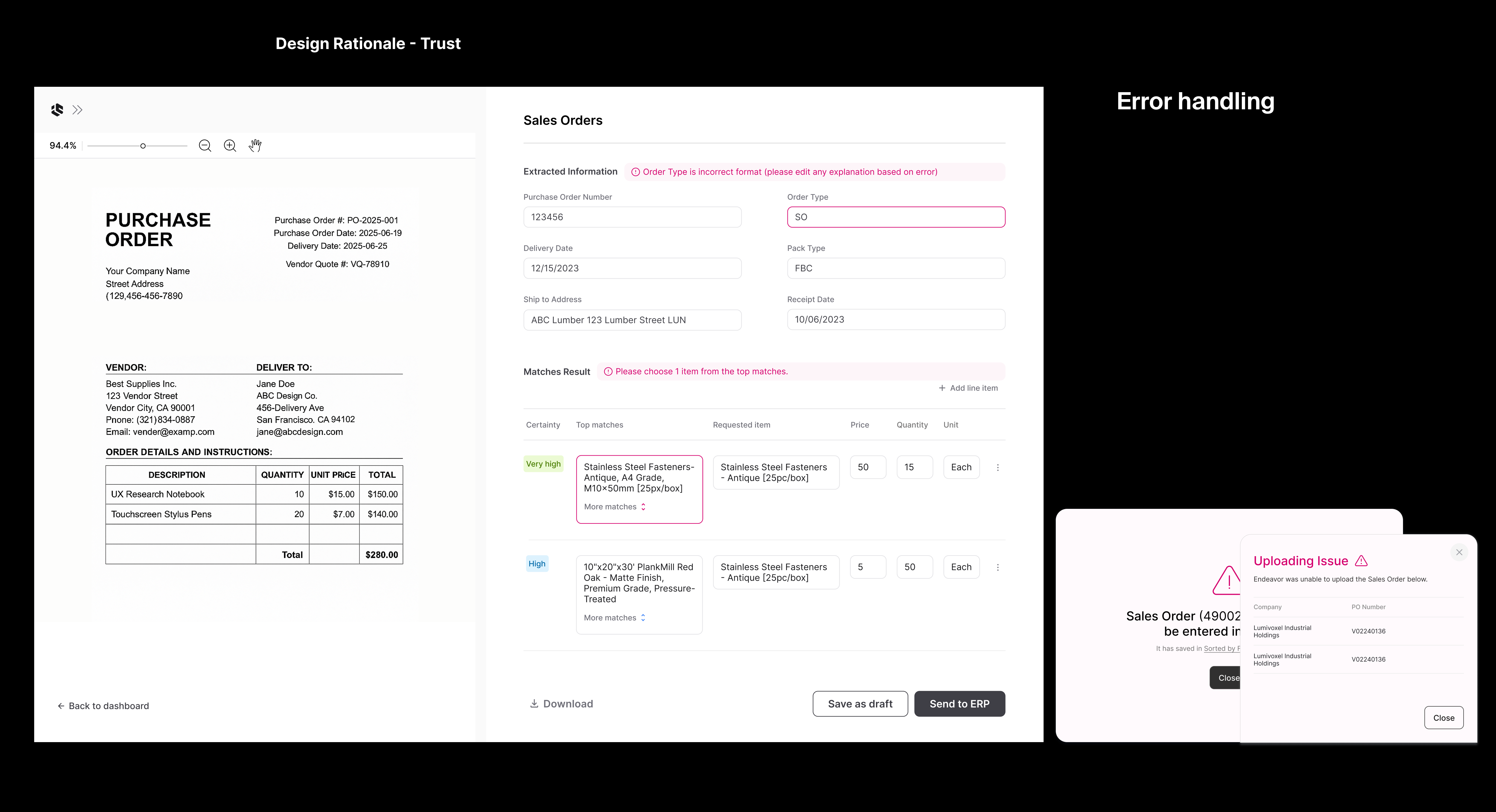Viewport: 1496px width, 812px height.
Task: Close the Uploading Issue dialog with X
Action: tap(1459, 552)
